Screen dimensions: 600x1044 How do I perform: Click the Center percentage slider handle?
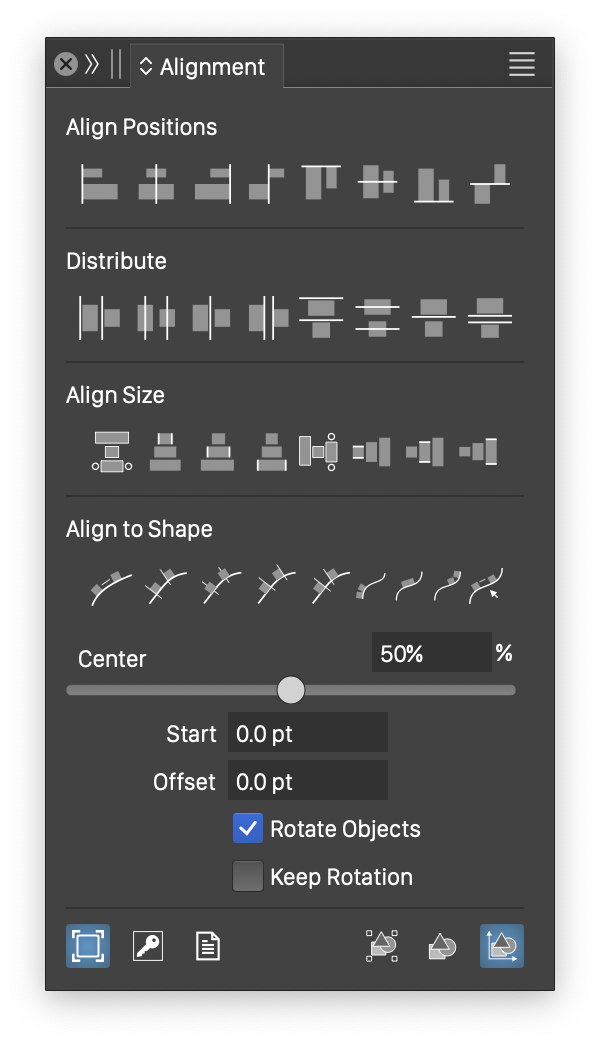[291, 689]
